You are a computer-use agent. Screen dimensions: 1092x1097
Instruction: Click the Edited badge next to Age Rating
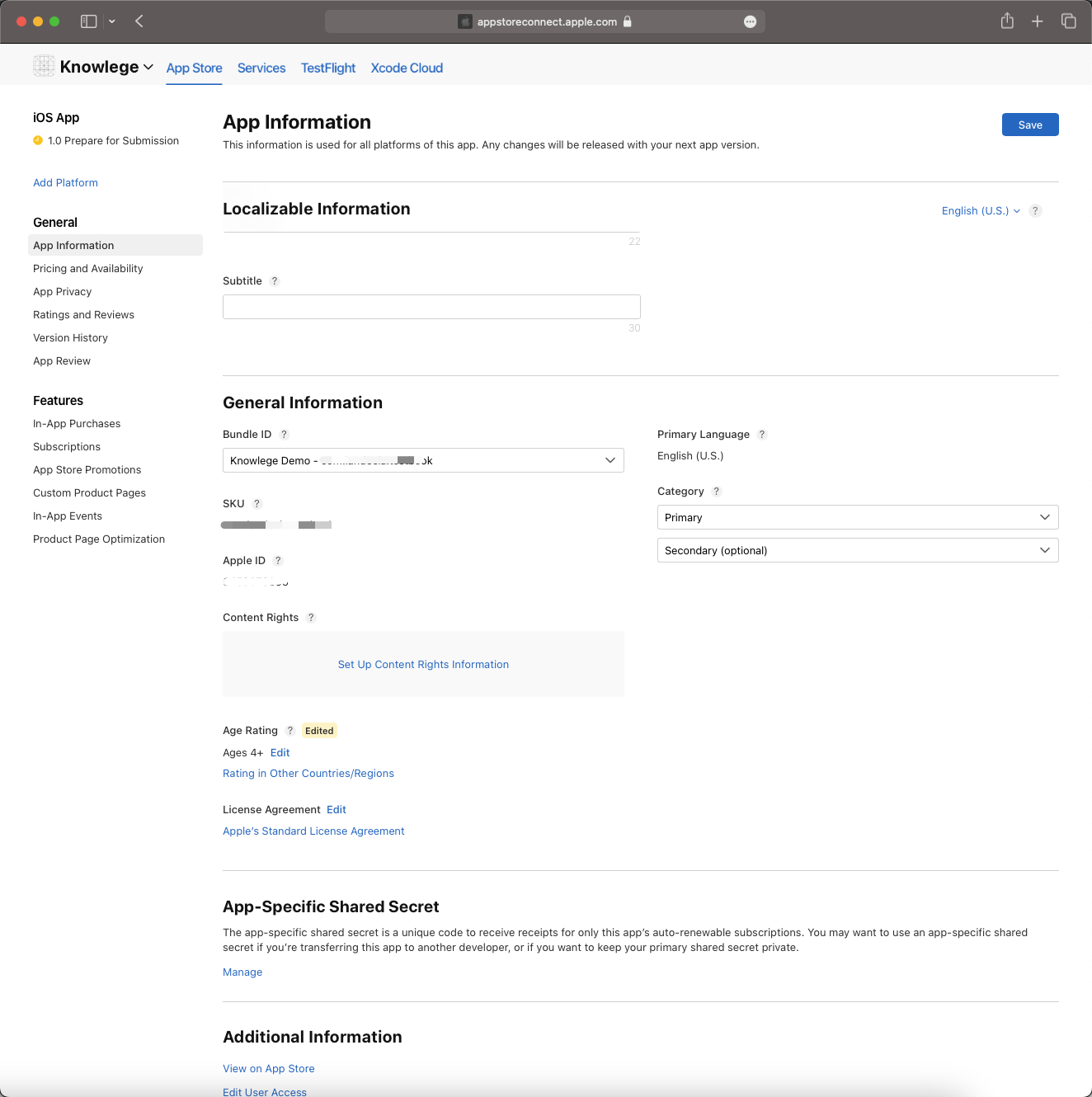319,731
